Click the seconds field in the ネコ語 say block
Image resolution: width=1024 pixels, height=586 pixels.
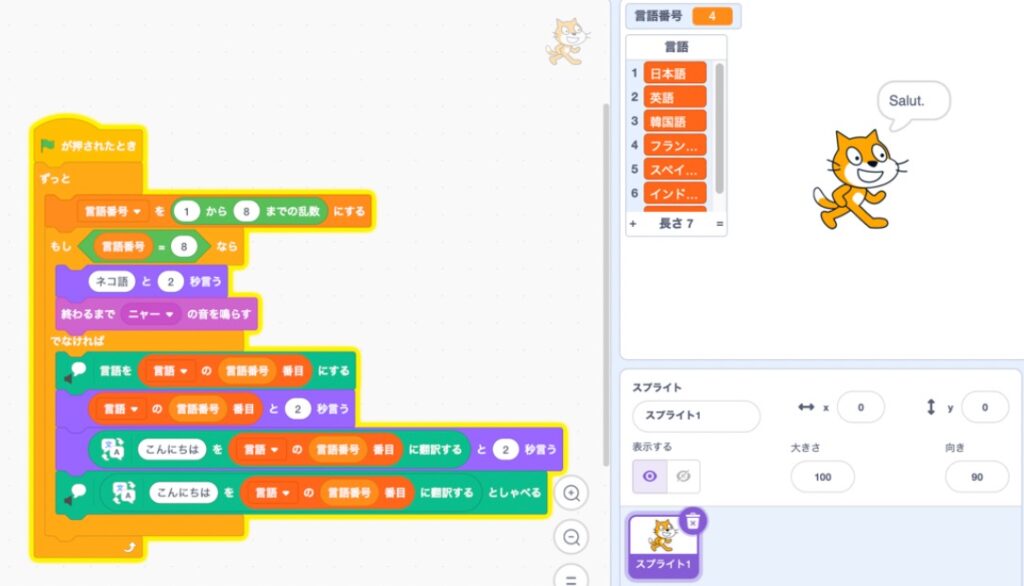tap(170, 282)
